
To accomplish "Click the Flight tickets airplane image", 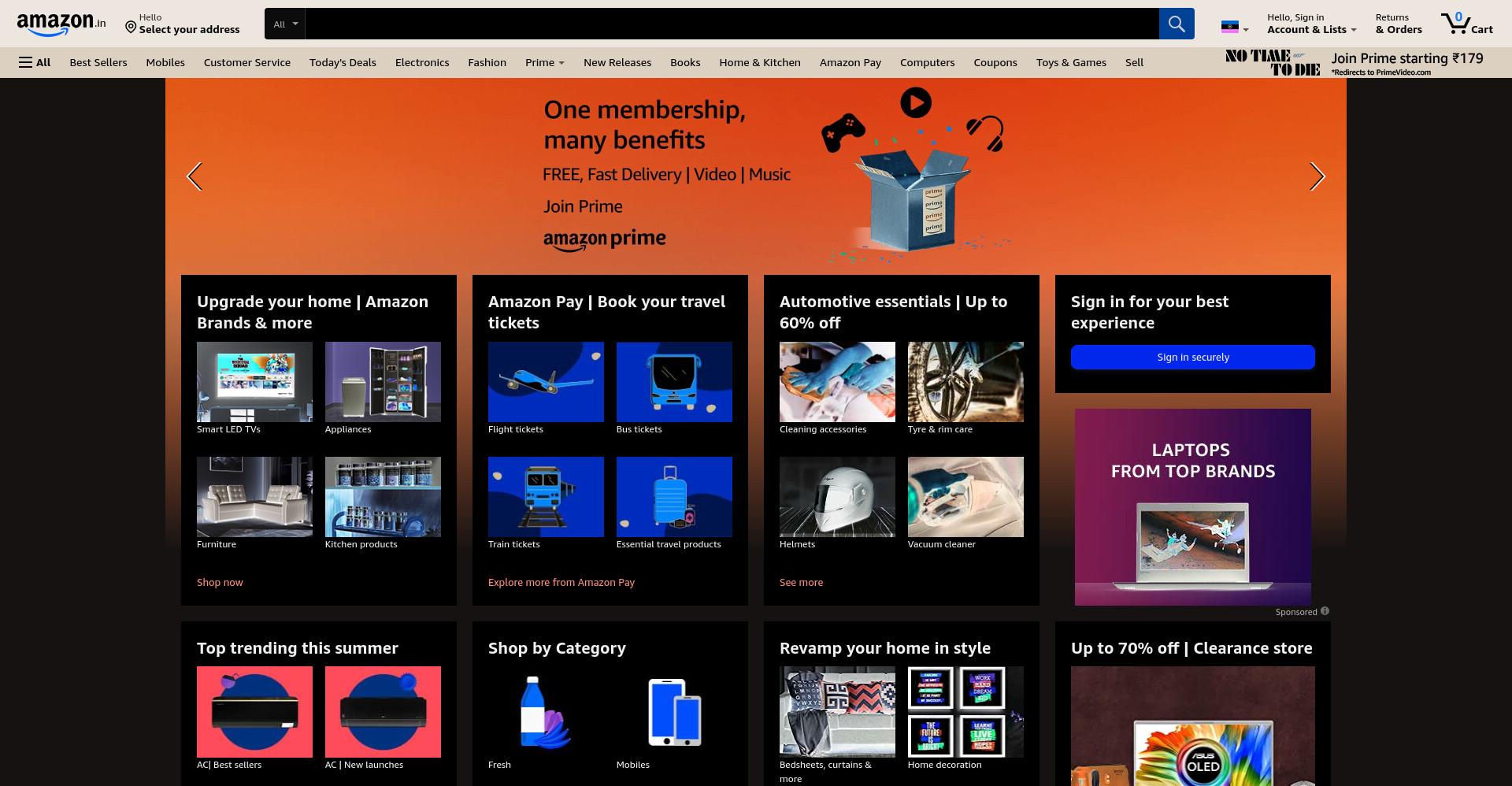I will [546, 382].
